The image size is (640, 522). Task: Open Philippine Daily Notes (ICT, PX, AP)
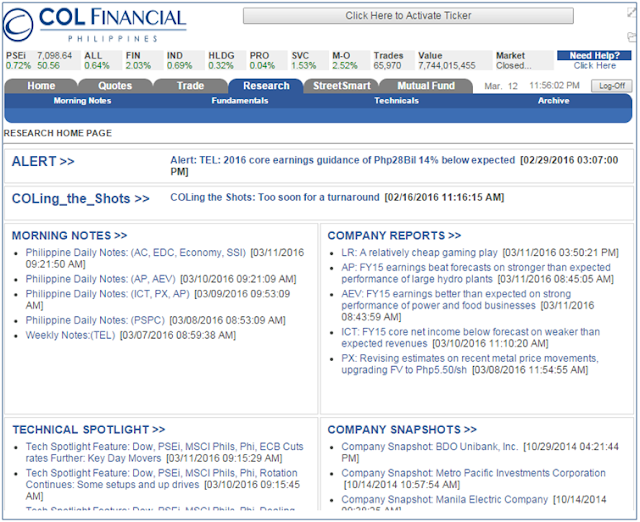107,294
